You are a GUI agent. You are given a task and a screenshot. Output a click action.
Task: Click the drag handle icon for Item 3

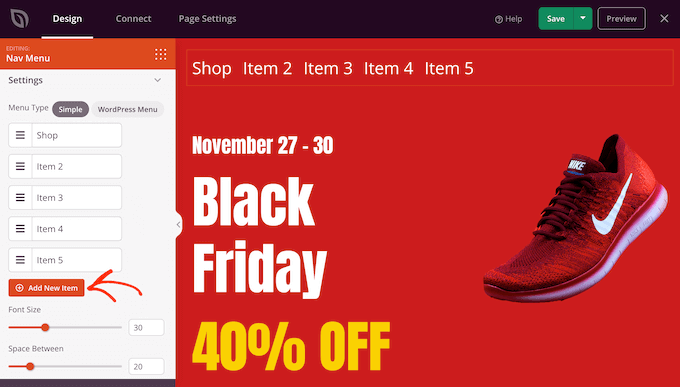(20, 198)
